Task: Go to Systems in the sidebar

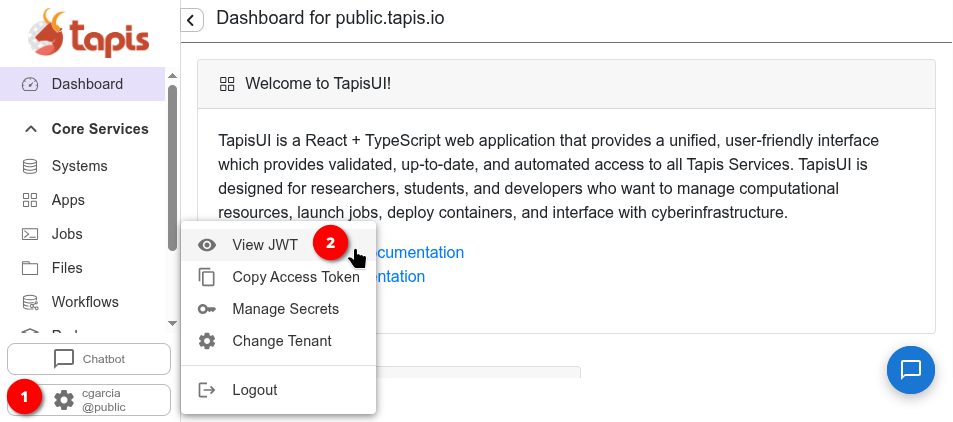Action: click(x=83, y=166)
